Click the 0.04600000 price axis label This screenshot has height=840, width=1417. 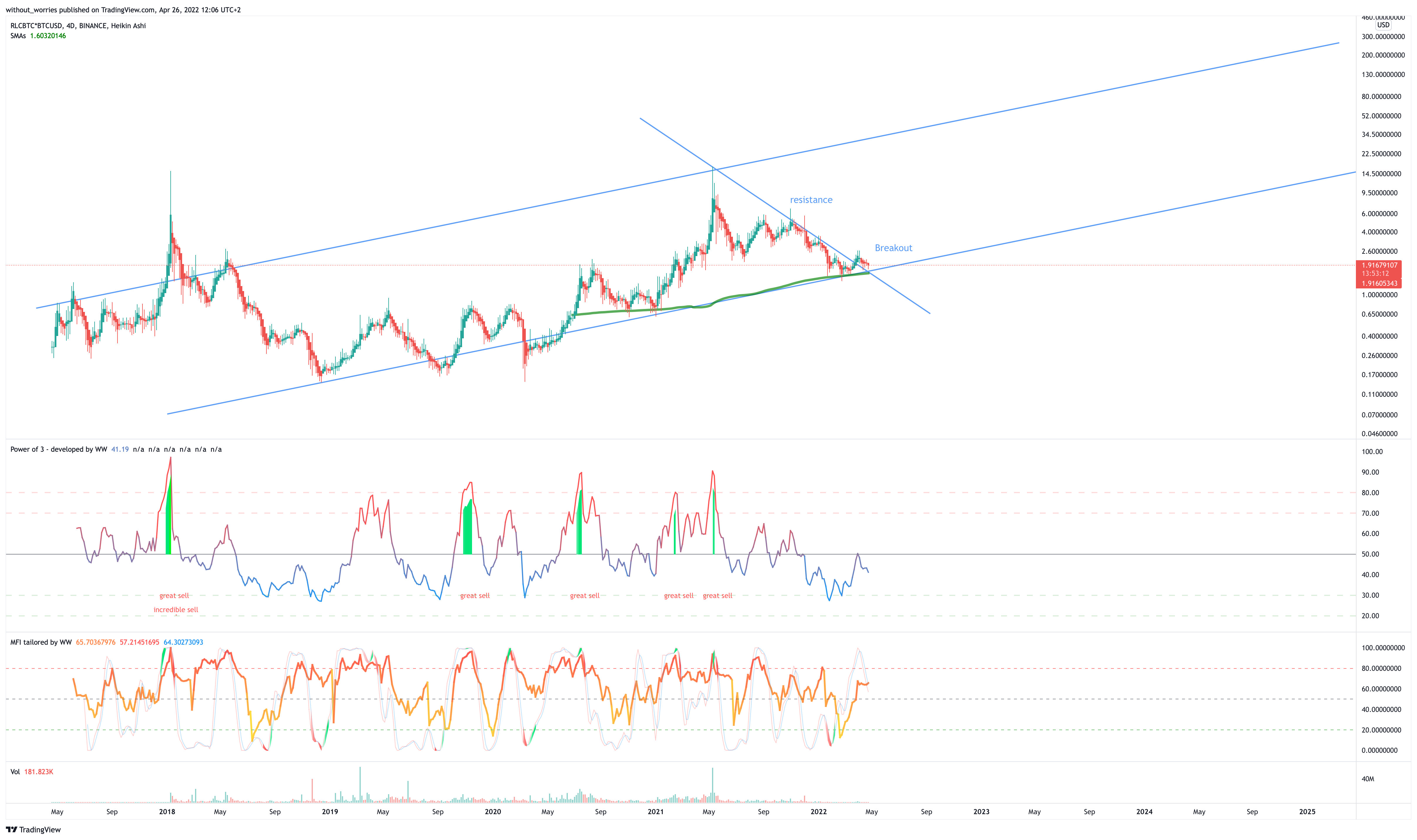pos(1380,434)
